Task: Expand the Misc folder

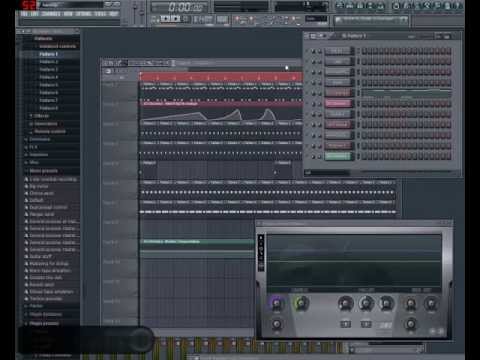Action: point(34,162)
